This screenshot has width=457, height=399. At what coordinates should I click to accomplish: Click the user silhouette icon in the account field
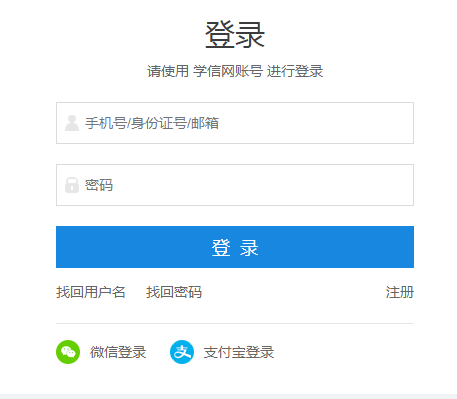(72, 123)
